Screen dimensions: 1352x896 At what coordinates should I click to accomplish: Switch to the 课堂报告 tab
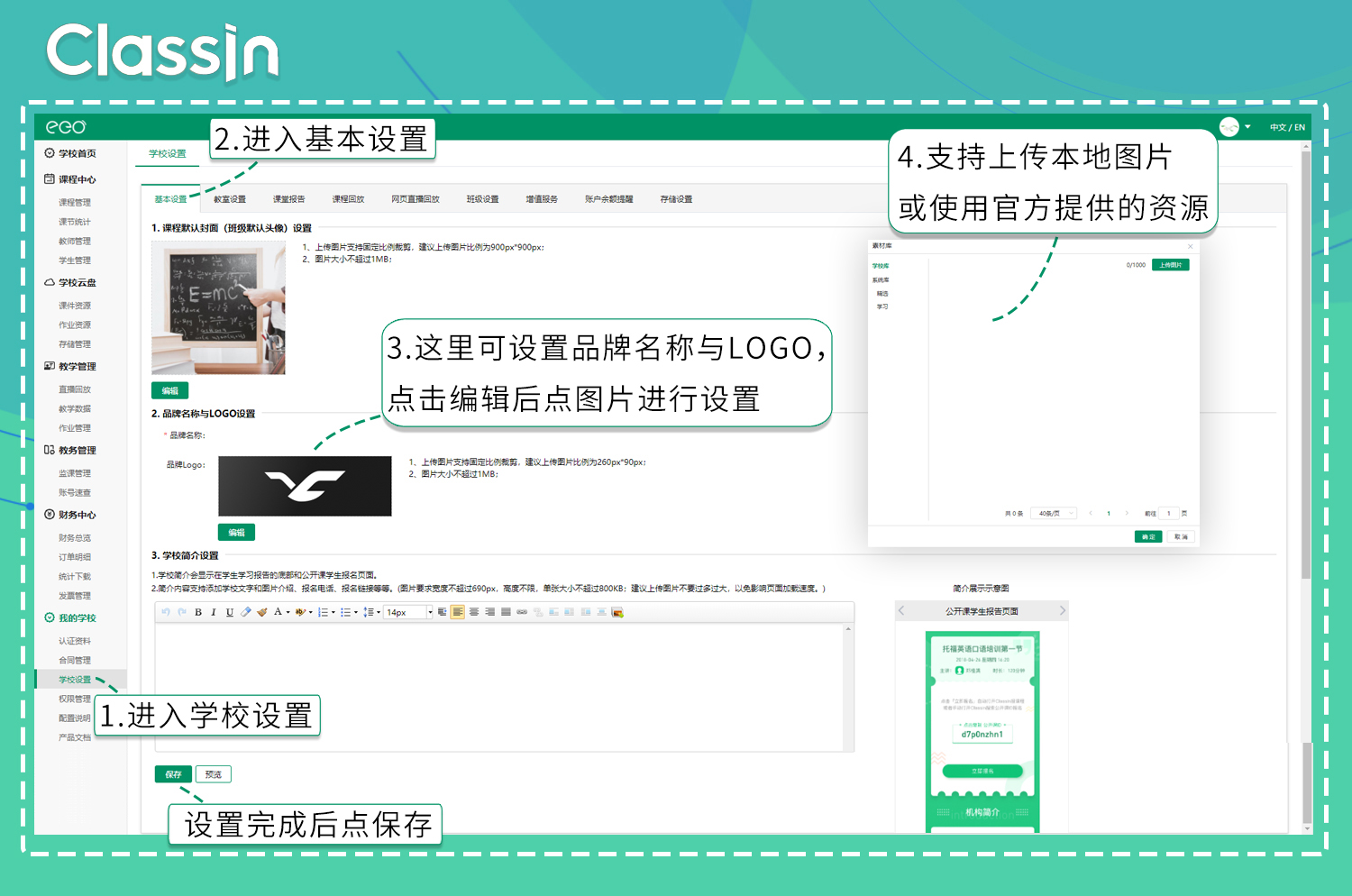click(x=289, y=199)
